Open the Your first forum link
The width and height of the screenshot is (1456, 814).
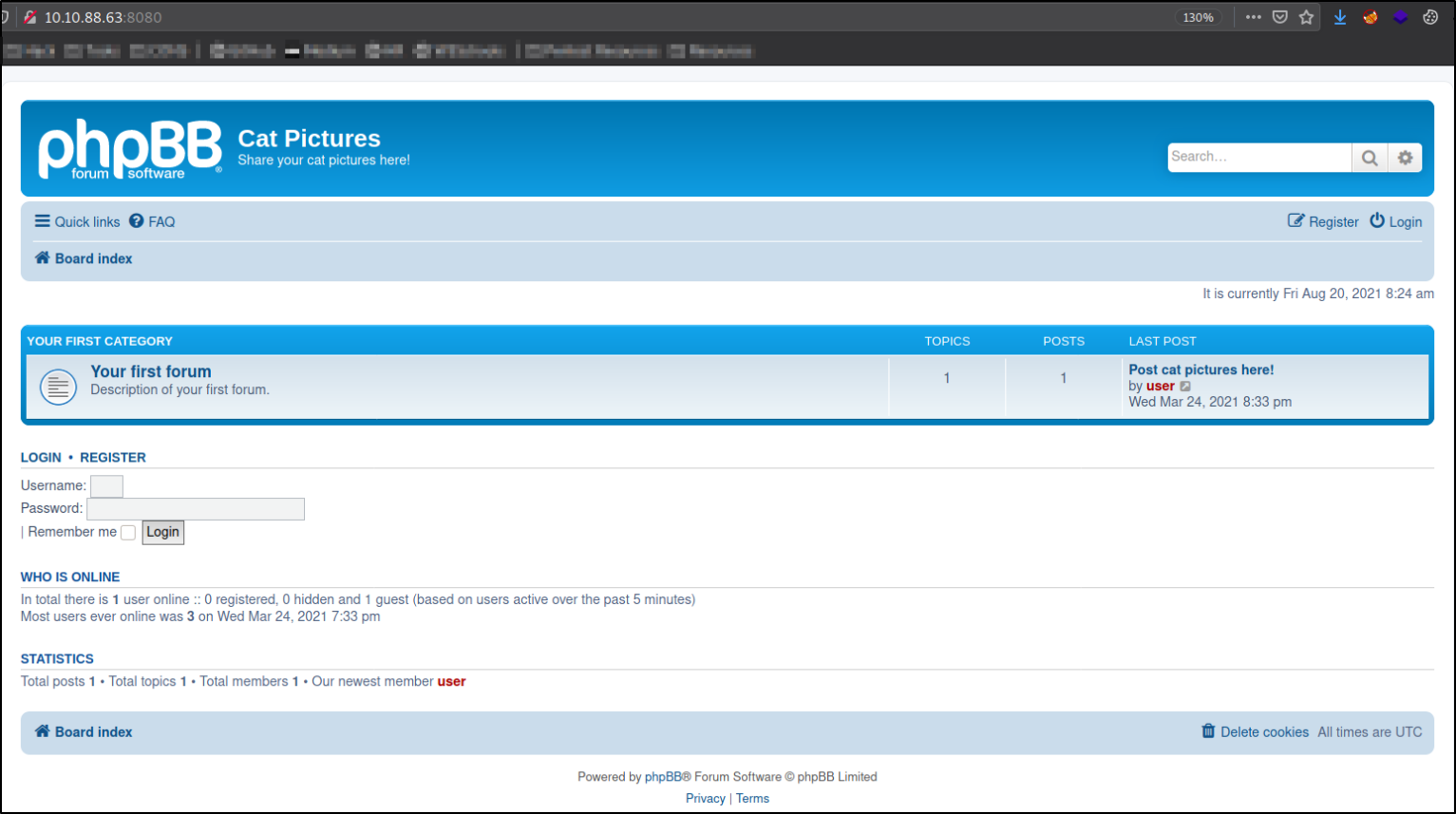tap(151, 371)
